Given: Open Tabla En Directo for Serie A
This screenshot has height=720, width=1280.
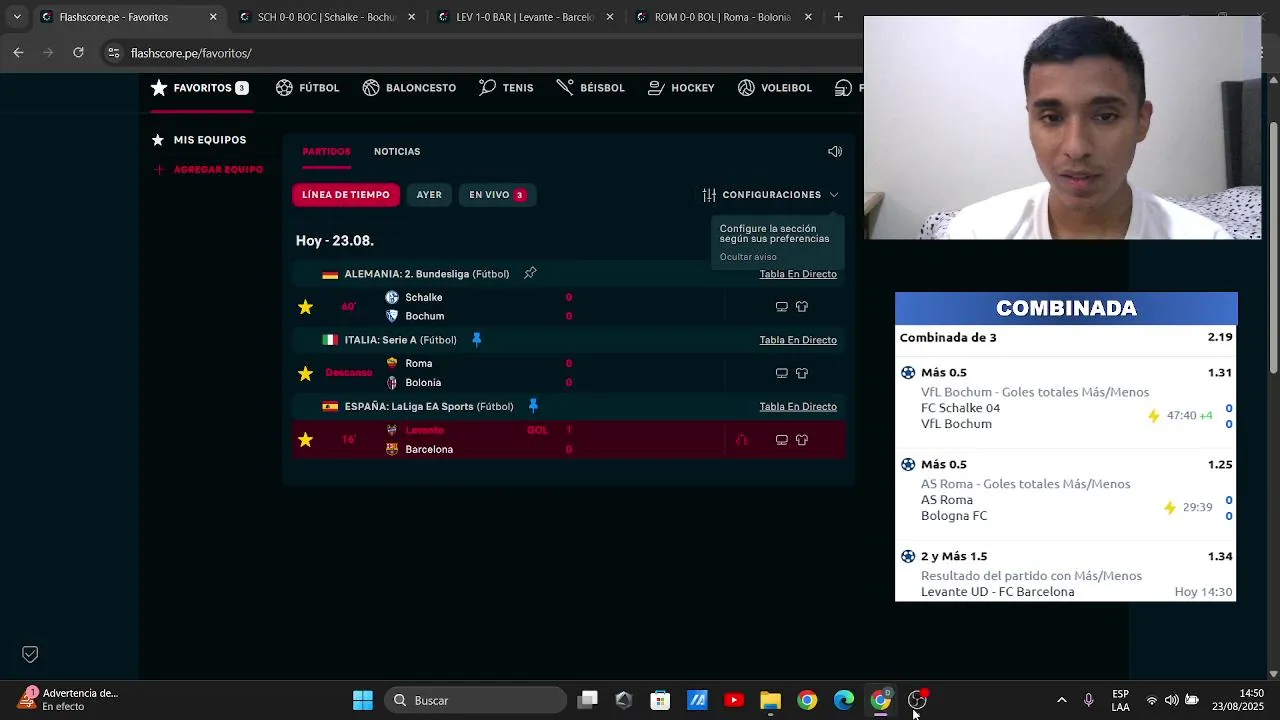Looking at the screenshot, I should [798, 340].
